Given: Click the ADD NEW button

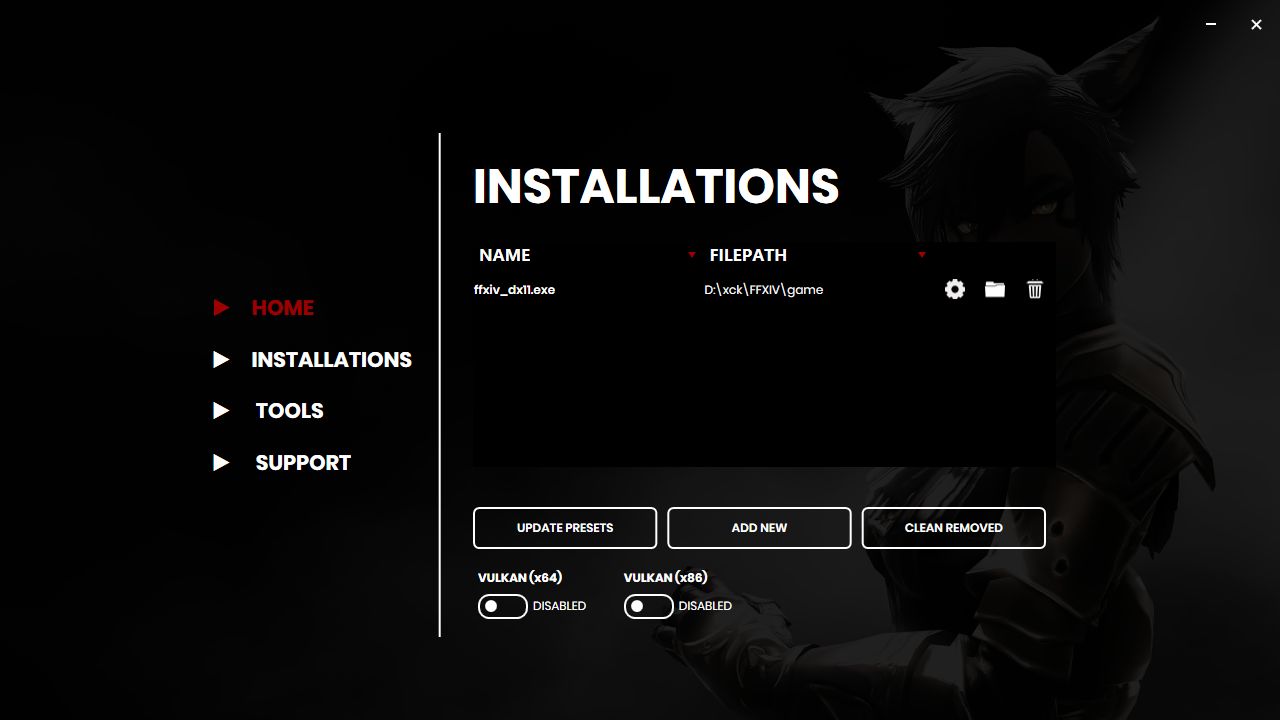Looking at the screenshot, I should coord(759,528).
